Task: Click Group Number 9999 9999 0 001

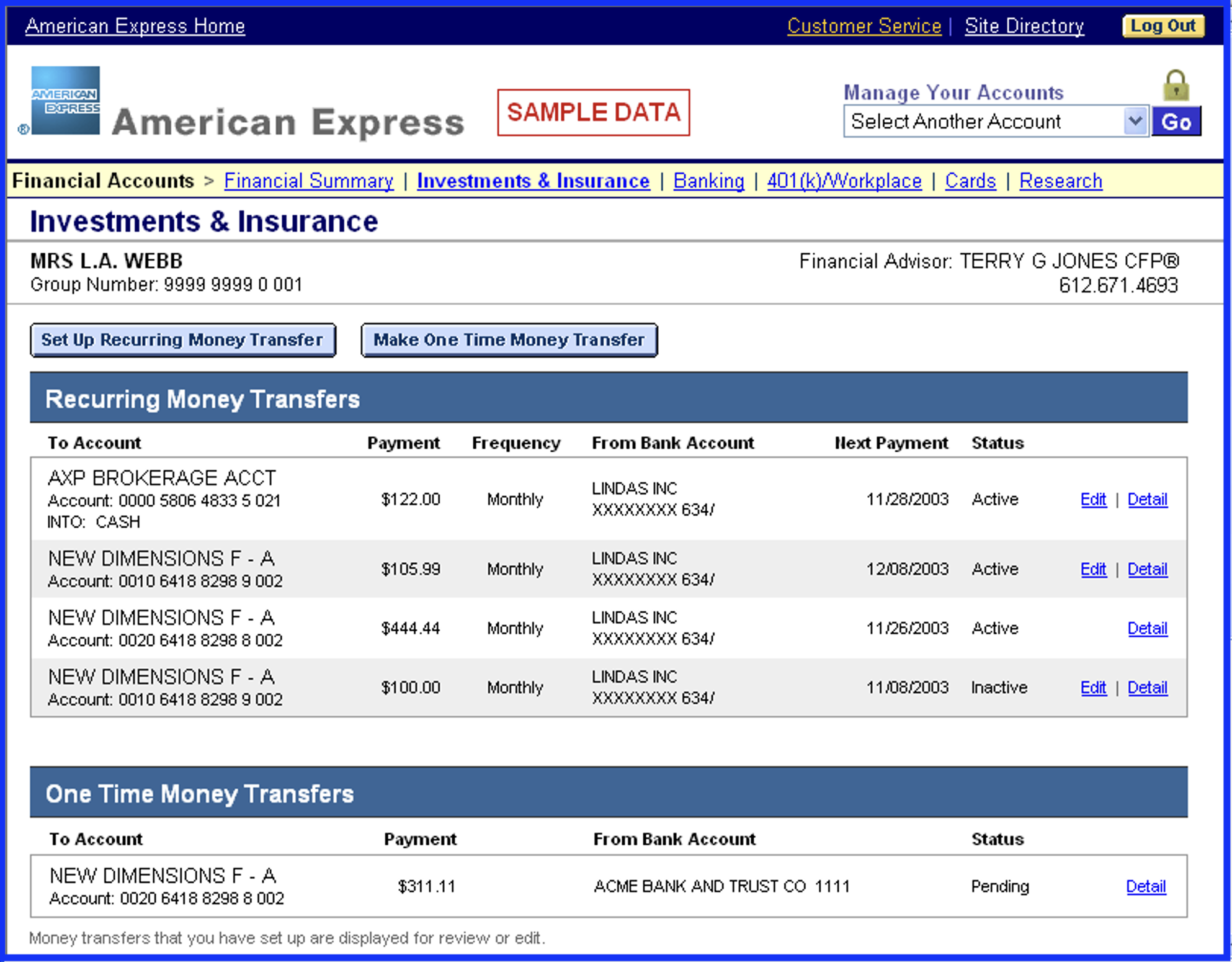Action: pos(166,285)
